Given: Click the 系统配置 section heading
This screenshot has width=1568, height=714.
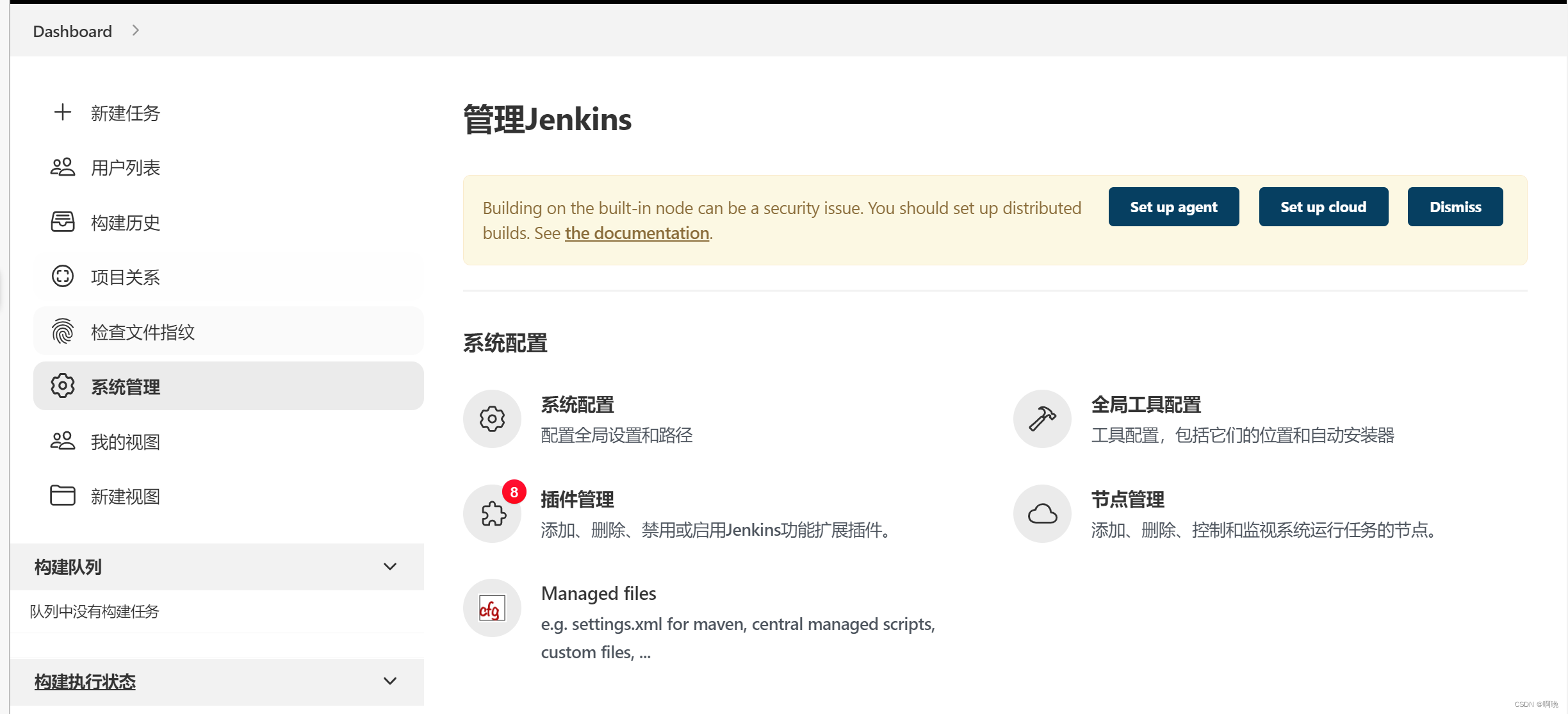Looking at the screenshot, I should [x=505, y=343].
